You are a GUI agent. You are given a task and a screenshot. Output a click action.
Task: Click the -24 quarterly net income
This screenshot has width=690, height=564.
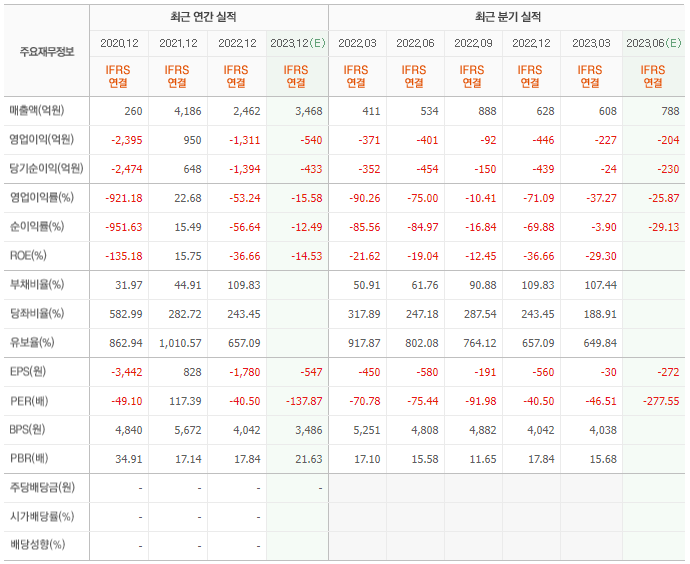[608, 169]
